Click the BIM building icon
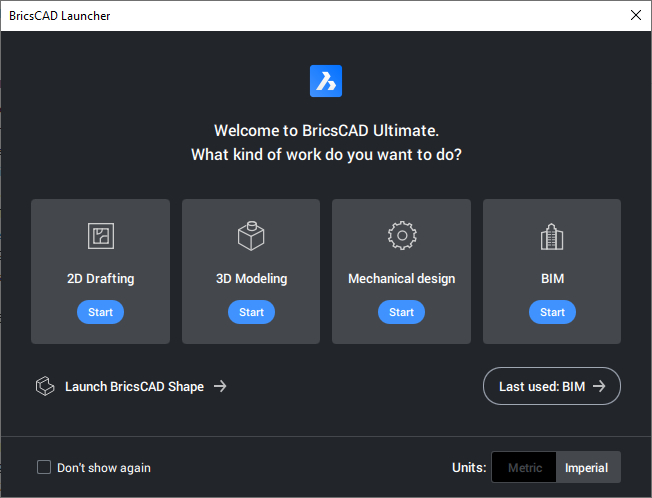Screen dimensions: 652x498 [552, 237]
